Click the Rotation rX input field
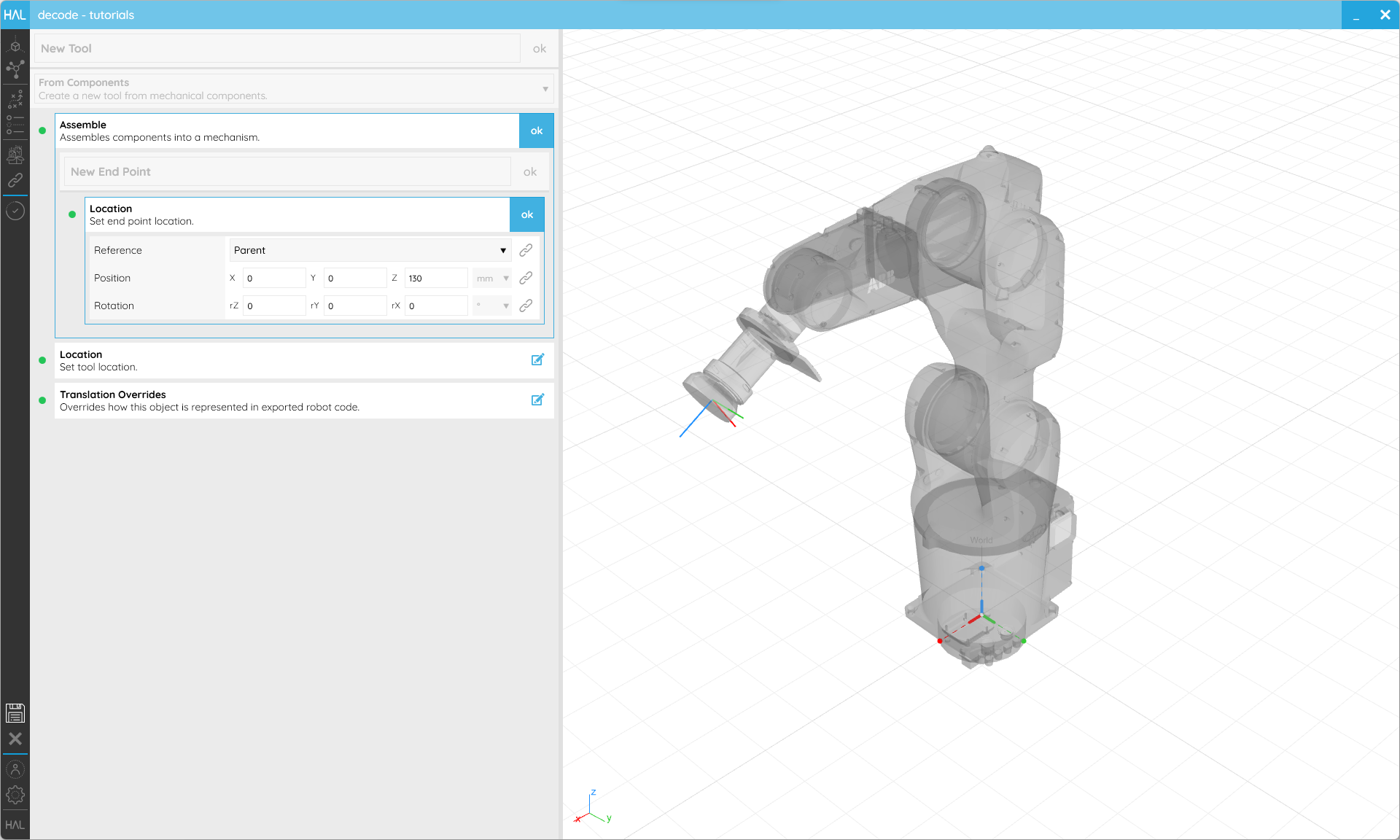1400x840 pixels. pos(436,306)
